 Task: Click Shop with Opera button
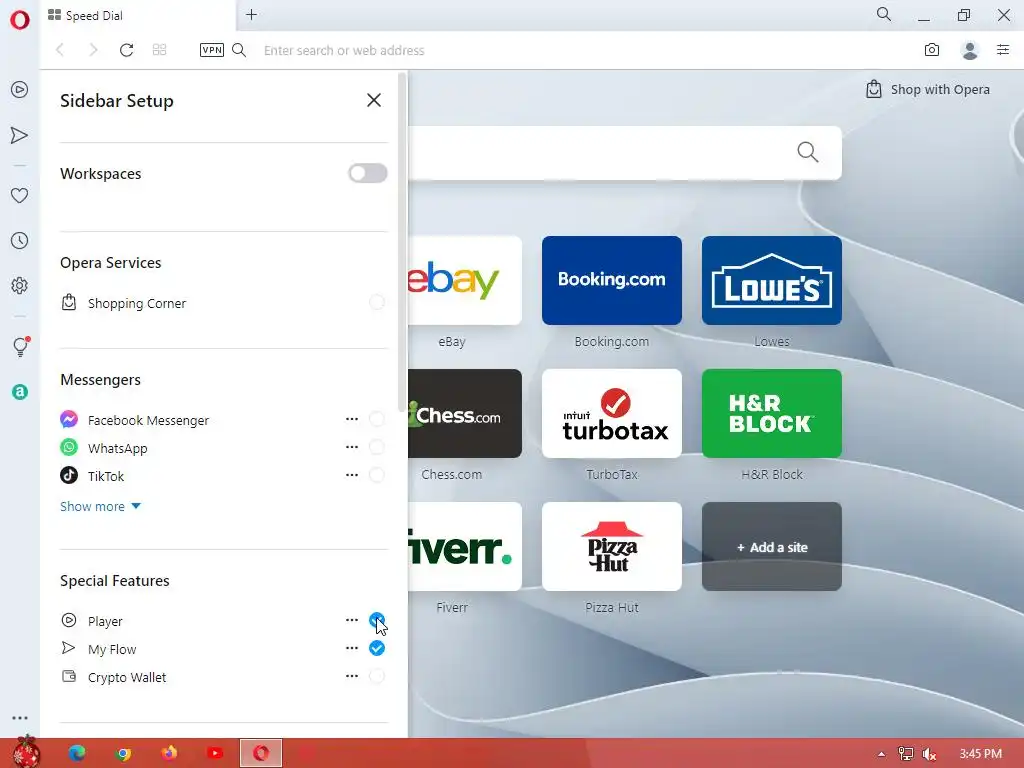point(928,89)
